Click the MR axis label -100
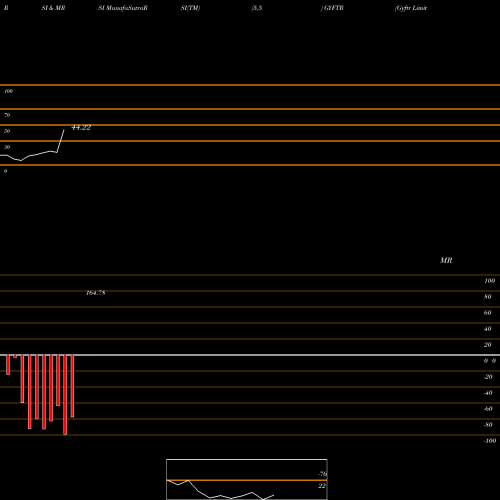Image resolution: width=500 pixels, height=500 pixels. 490,441
